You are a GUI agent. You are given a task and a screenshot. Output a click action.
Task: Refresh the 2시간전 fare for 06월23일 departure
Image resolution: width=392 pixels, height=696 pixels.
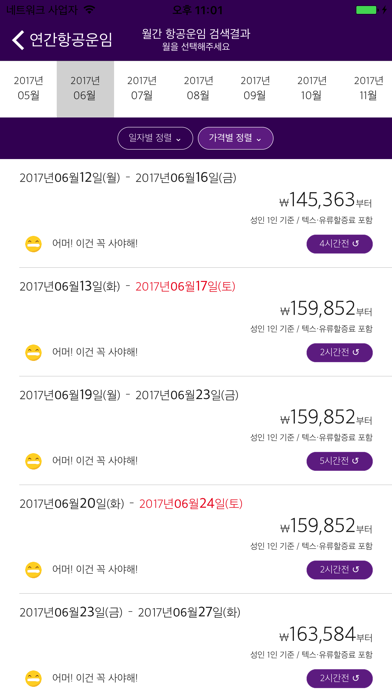point(340,678)
